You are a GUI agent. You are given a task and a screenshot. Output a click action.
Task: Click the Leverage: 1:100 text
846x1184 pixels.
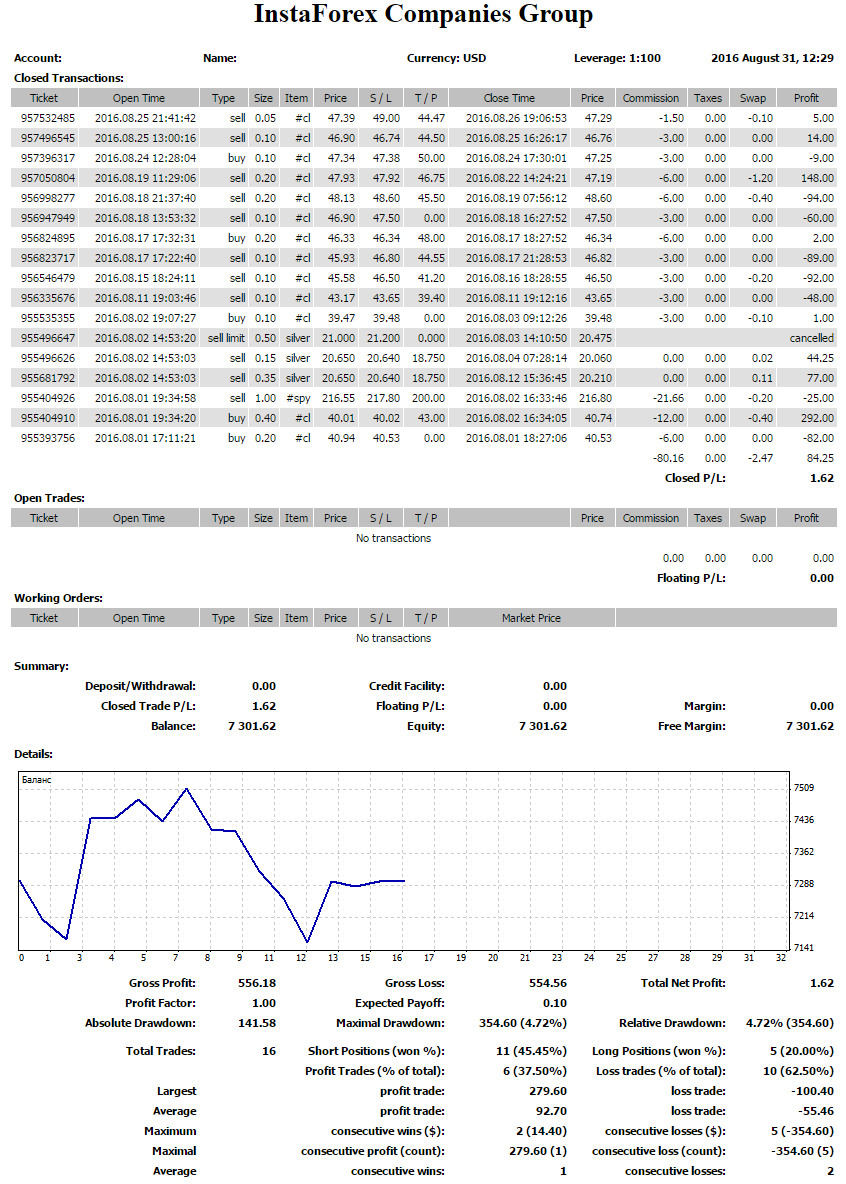point(617,58)
